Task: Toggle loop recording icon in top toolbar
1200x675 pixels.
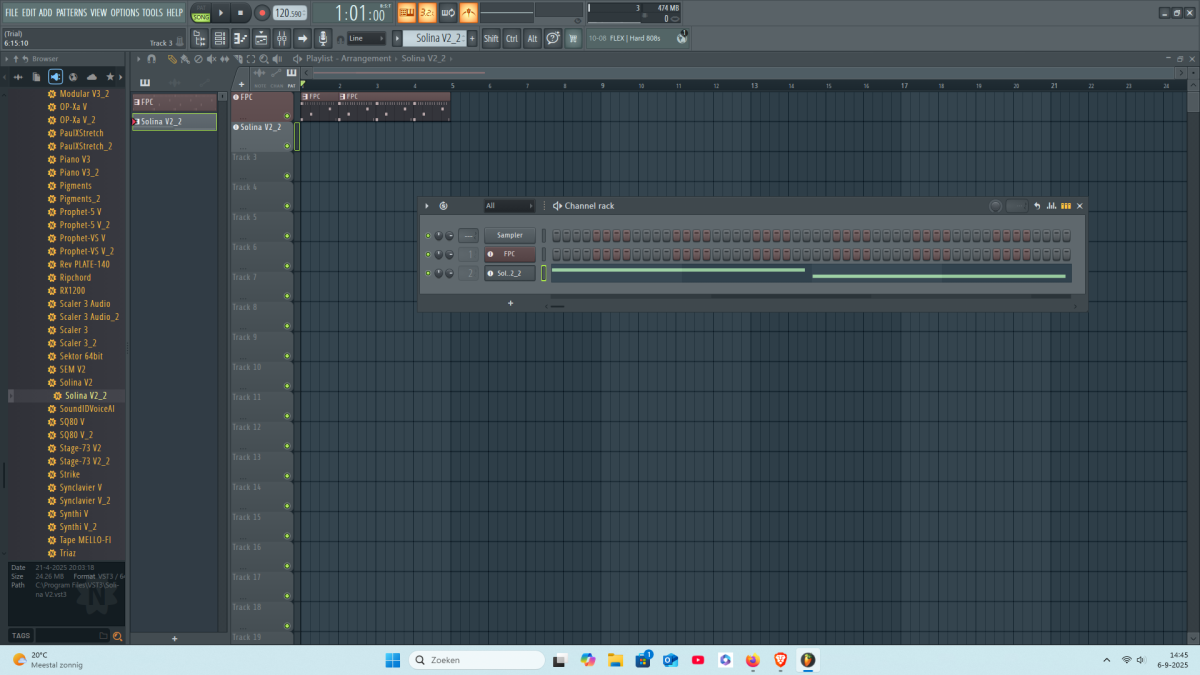Action: pos(448,13)
